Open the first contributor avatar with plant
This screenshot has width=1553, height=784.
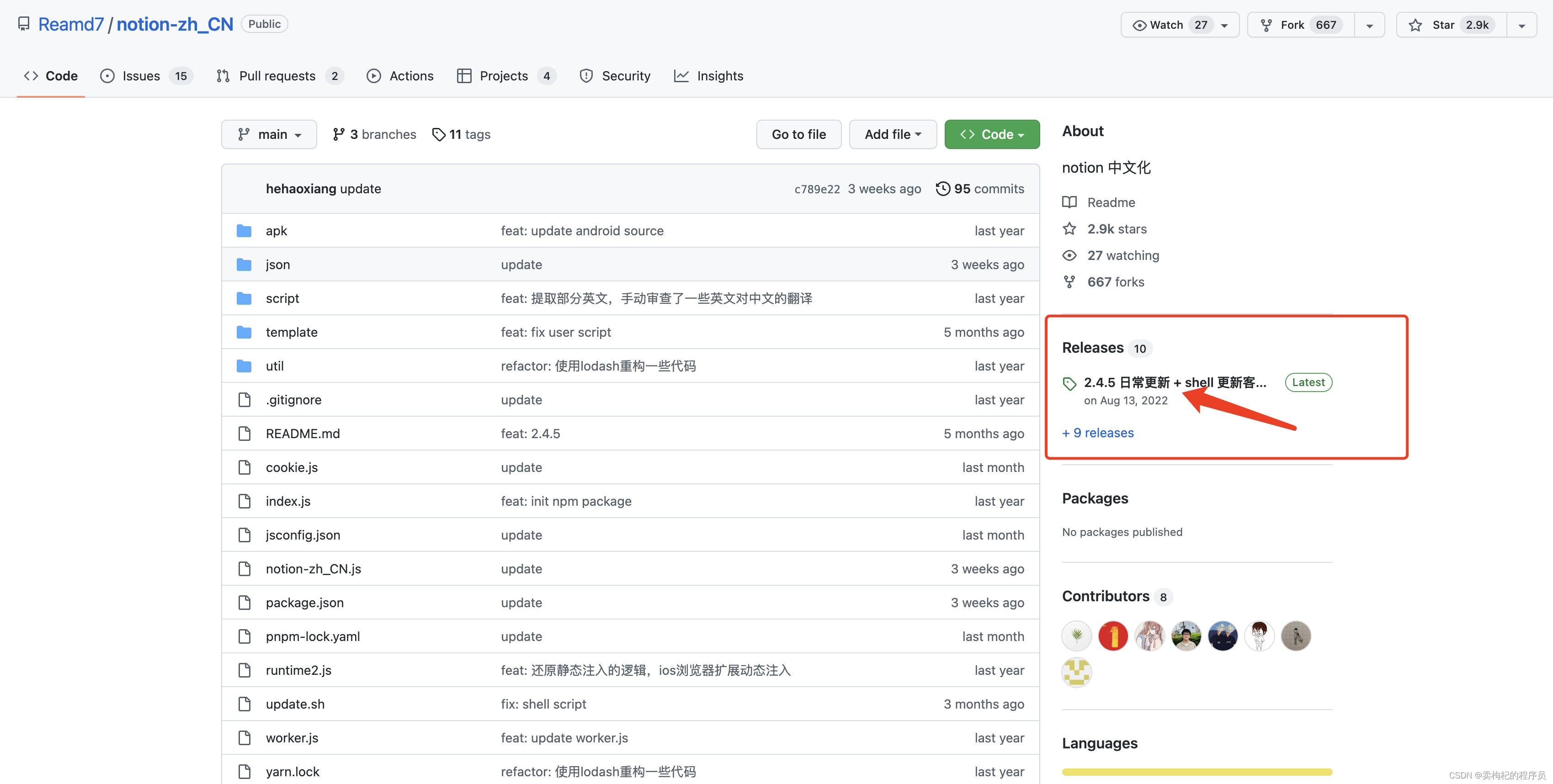pyautogui.click(x=1077, y=636)
